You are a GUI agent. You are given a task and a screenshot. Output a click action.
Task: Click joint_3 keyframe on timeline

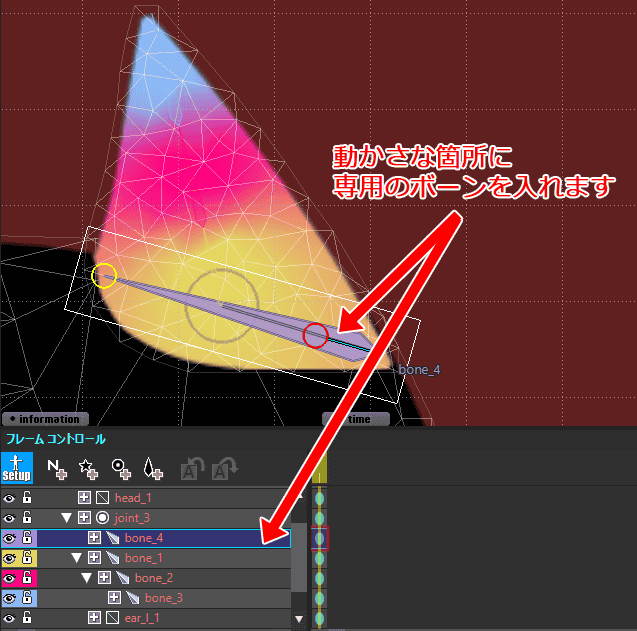point(320,518)
